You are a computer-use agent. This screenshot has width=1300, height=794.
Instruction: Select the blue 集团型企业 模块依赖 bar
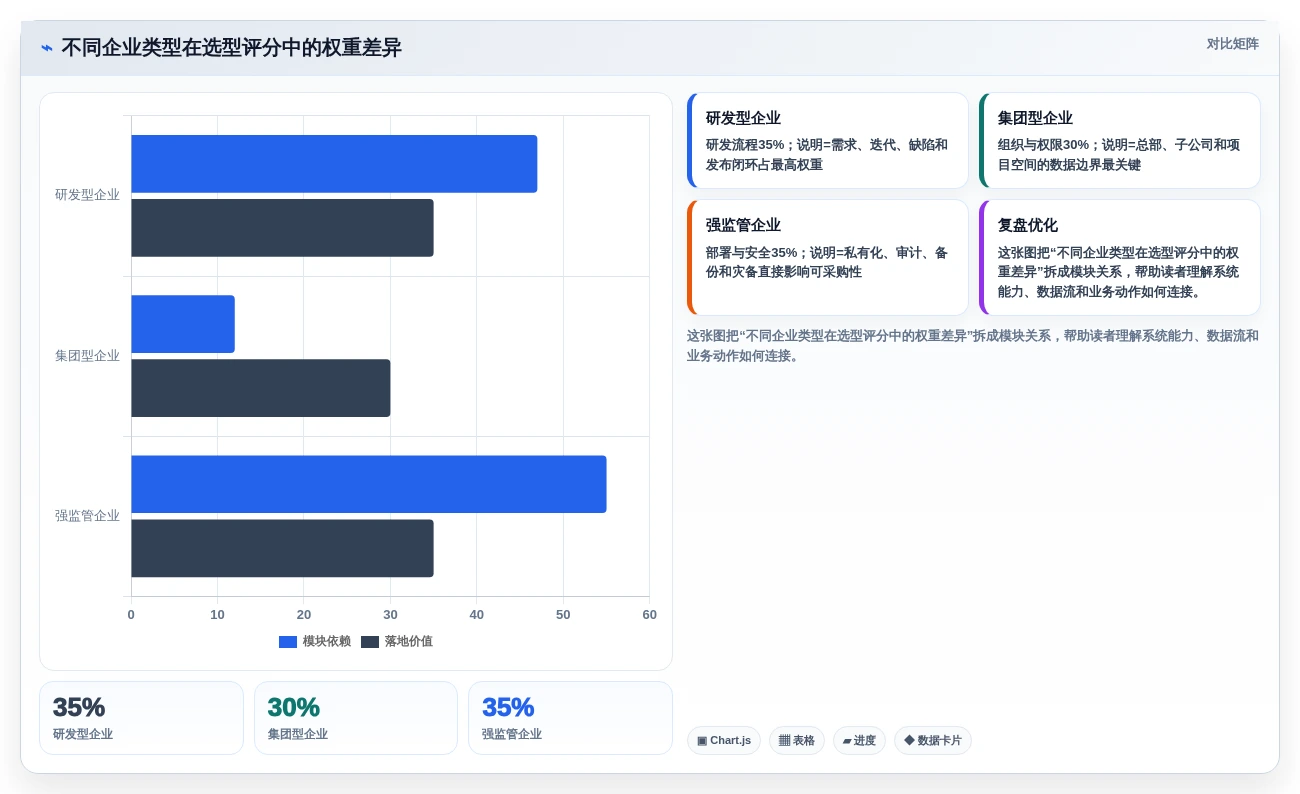183,324
